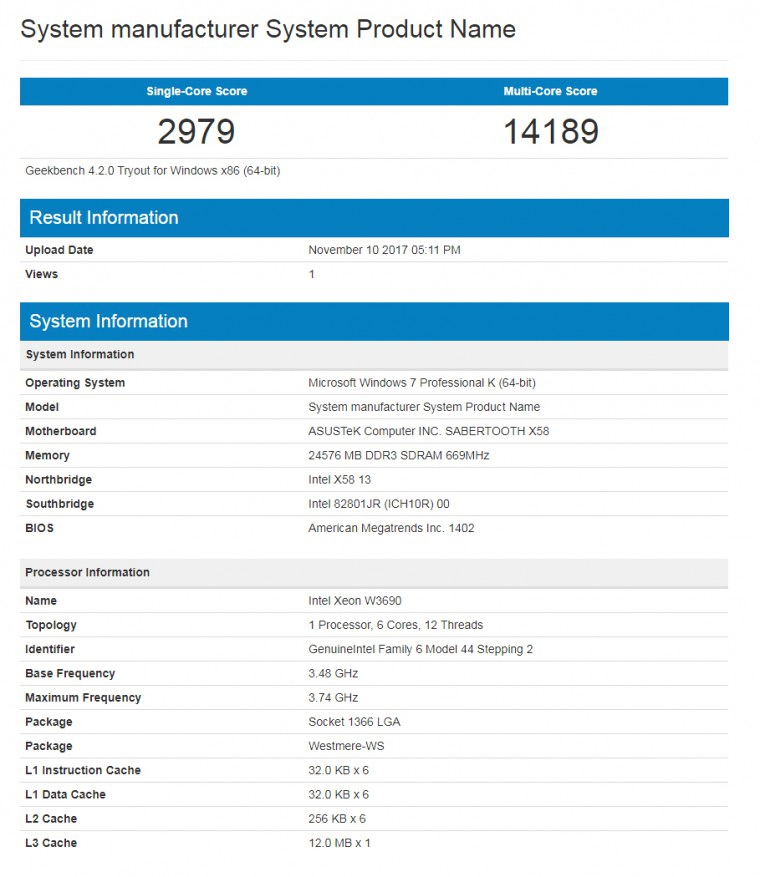
Task: Select the Intel Xeon W3690 value
Action: pos(355,601)
